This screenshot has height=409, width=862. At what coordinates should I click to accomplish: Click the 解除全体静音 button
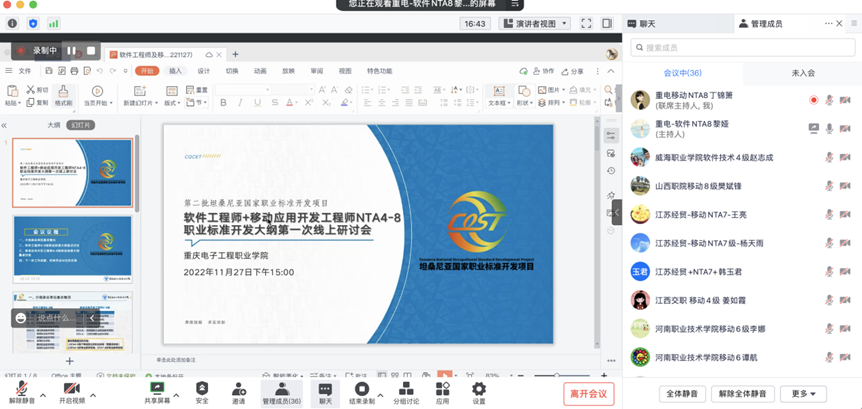(x=743, y=394)
